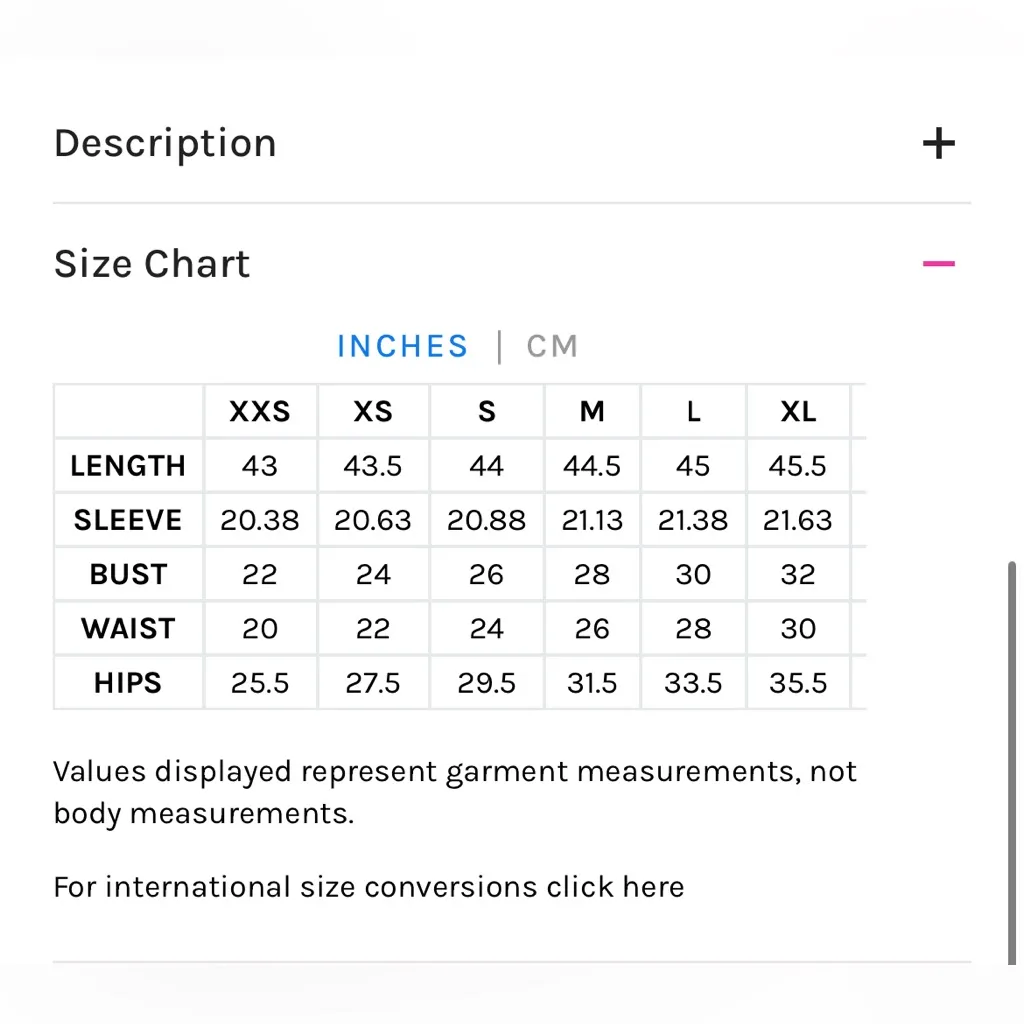Select INCHES as the measurement unit
This screenshot has height=1024, width=1024.
click(x=402, y=346)
